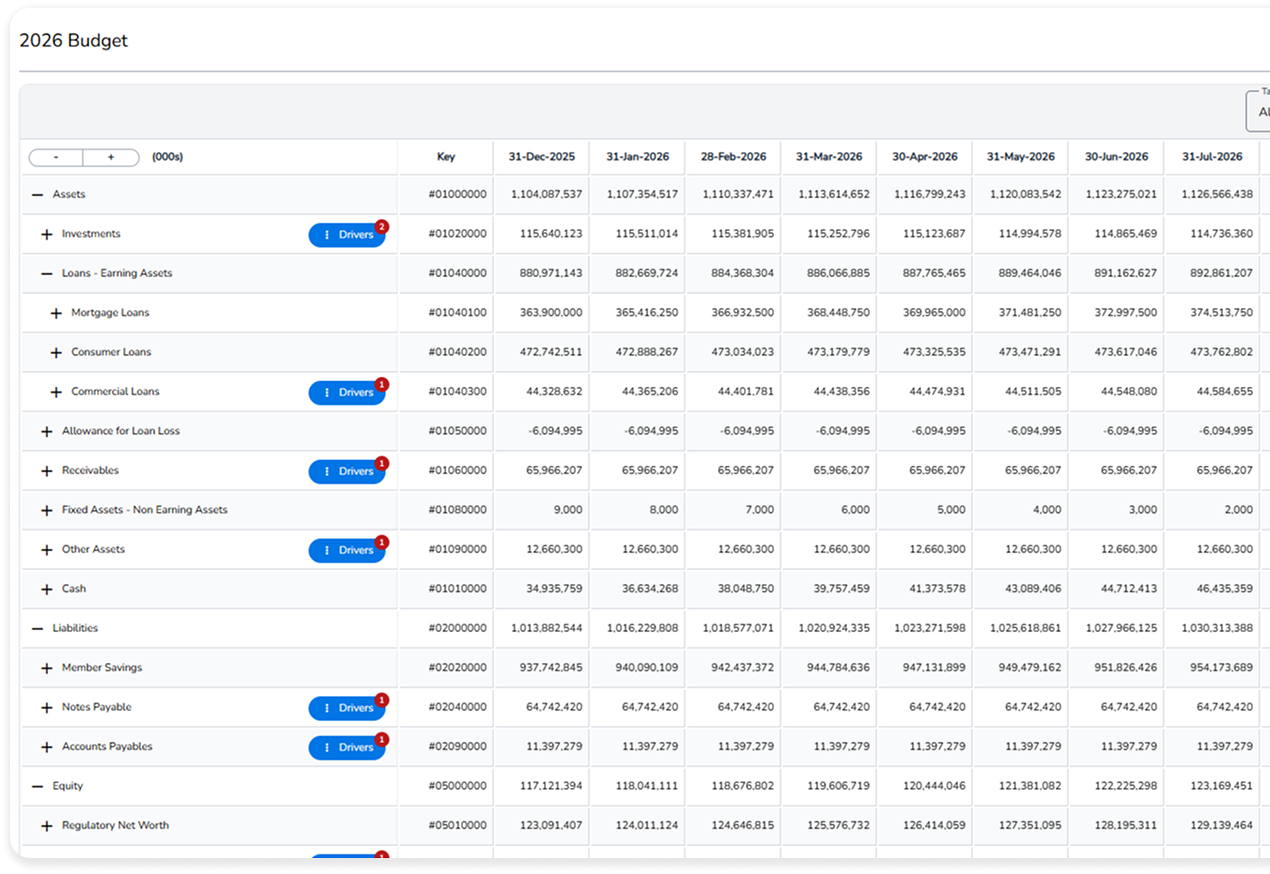1270x874 pixels.
Task: Expand the Other Assets row
Action: tap(46, 550)
